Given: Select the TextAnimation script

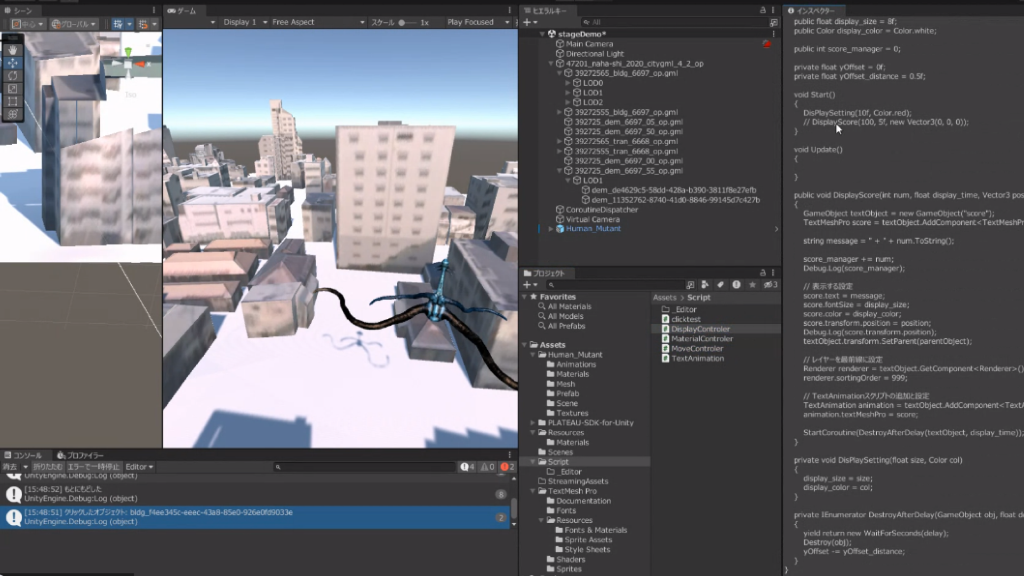Looking at the screenshot, I should (697, 359).
